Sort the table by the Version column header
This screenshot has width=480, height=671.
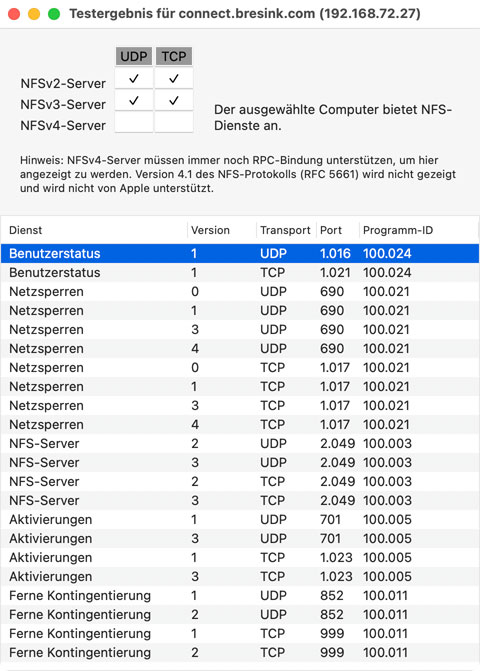coord(222,230)
